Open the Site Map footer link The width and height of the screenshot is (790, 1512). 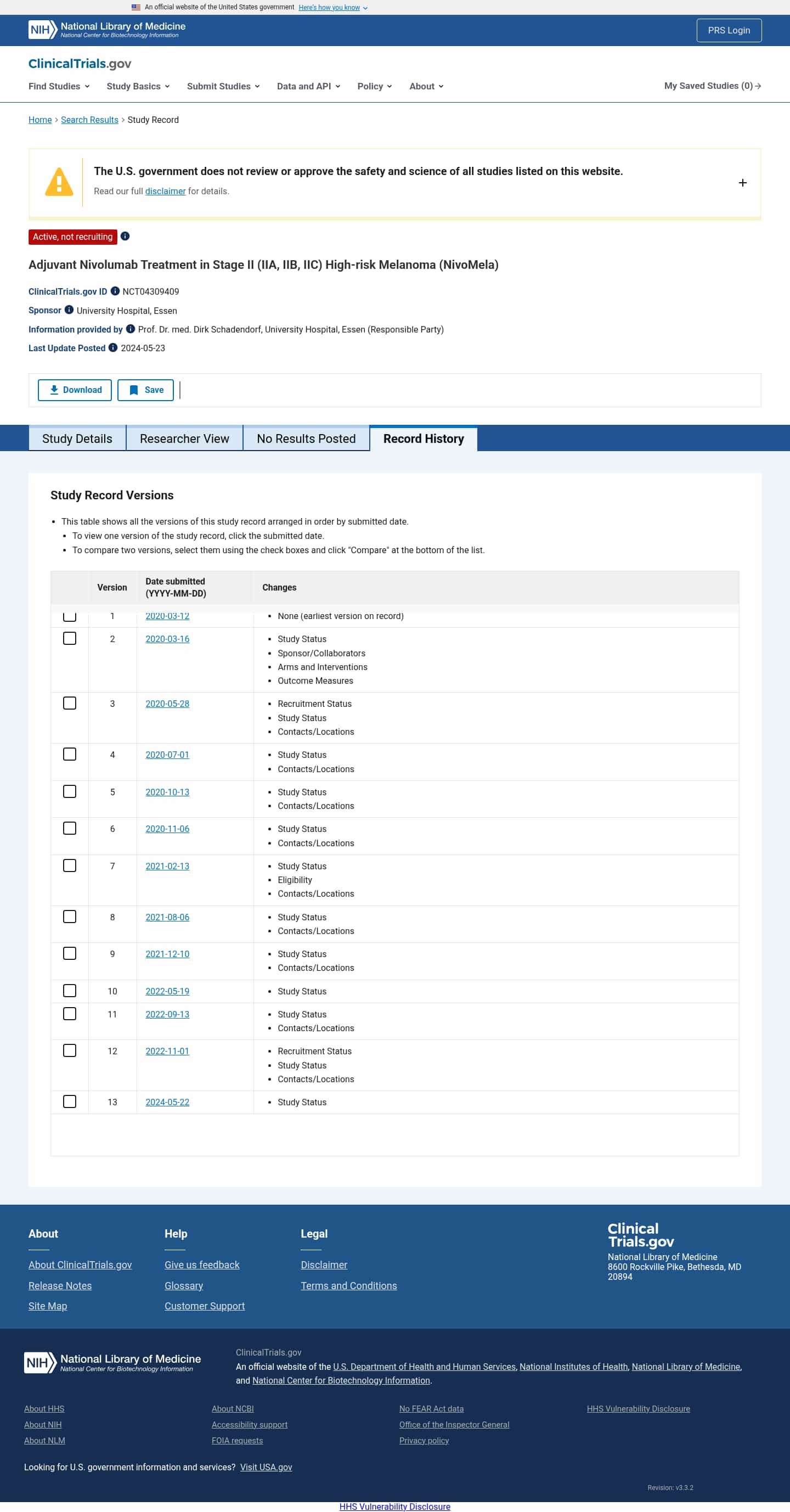pyautogui.click(x=48, y=1306)
